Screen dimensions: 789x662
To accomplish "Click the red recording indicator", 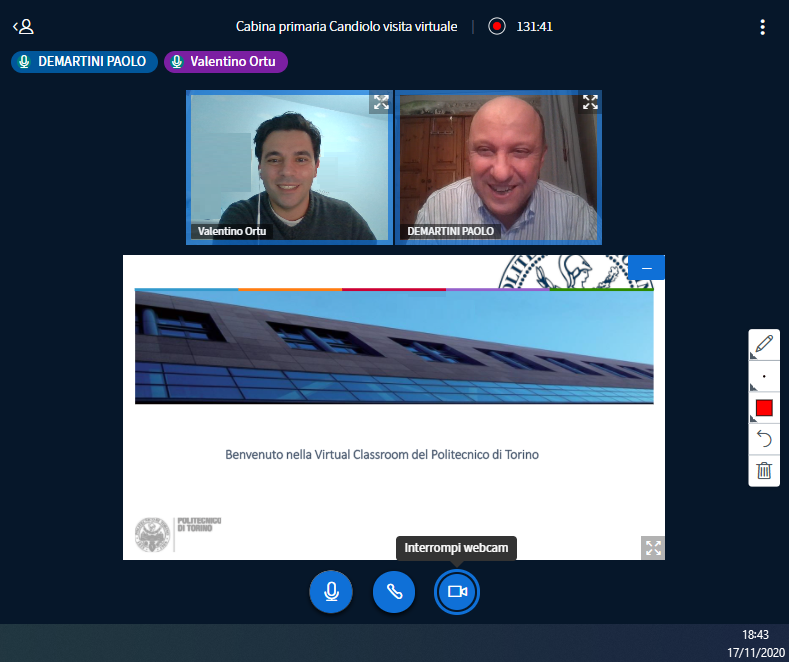I will point(497,27).
